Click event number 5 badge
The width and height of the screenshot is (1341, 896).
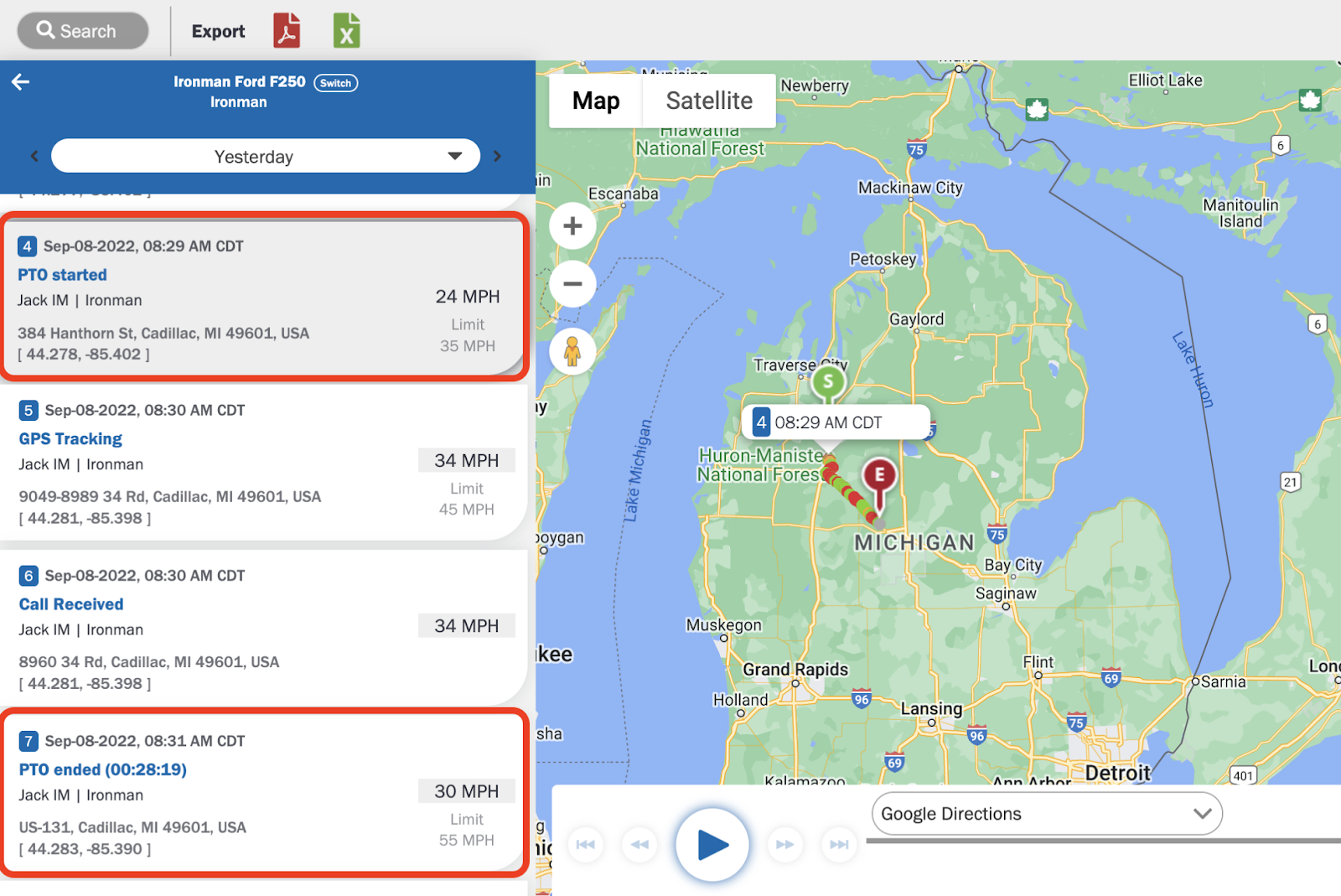tap(28, 410)
